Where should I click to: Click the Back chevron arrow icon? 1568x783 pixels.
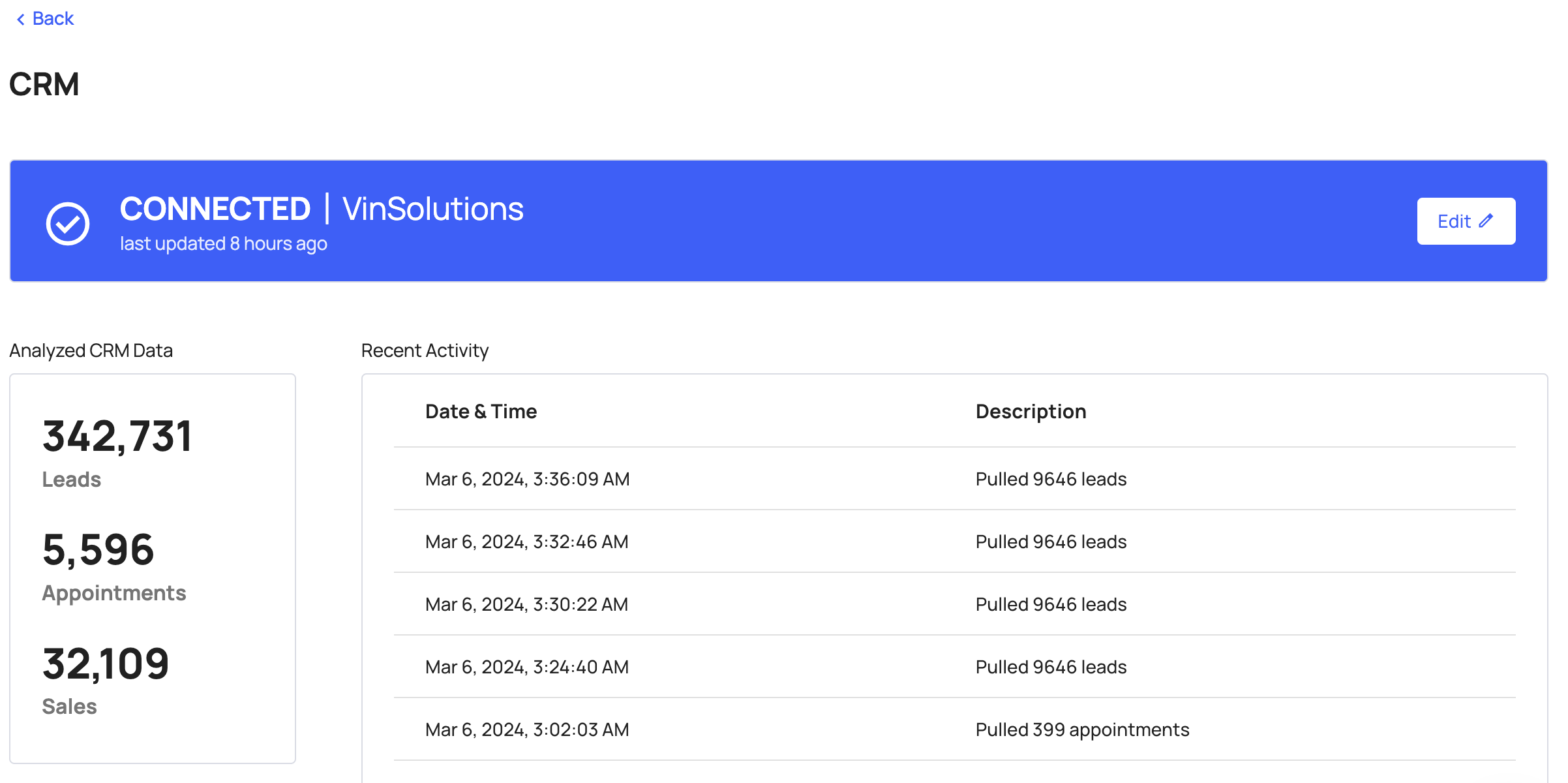coord(21,20)
